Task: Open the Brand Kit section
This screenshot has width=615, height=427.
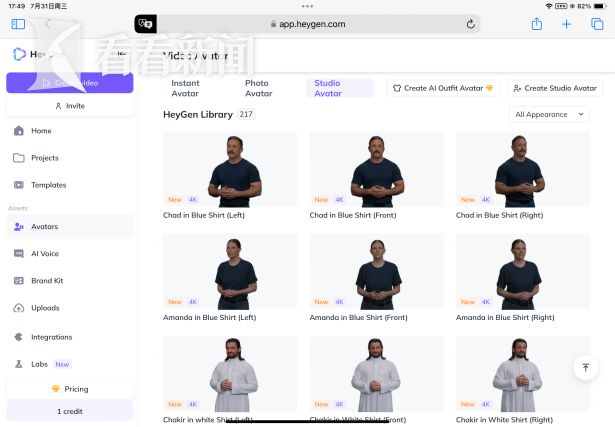Action: (70, 280)
